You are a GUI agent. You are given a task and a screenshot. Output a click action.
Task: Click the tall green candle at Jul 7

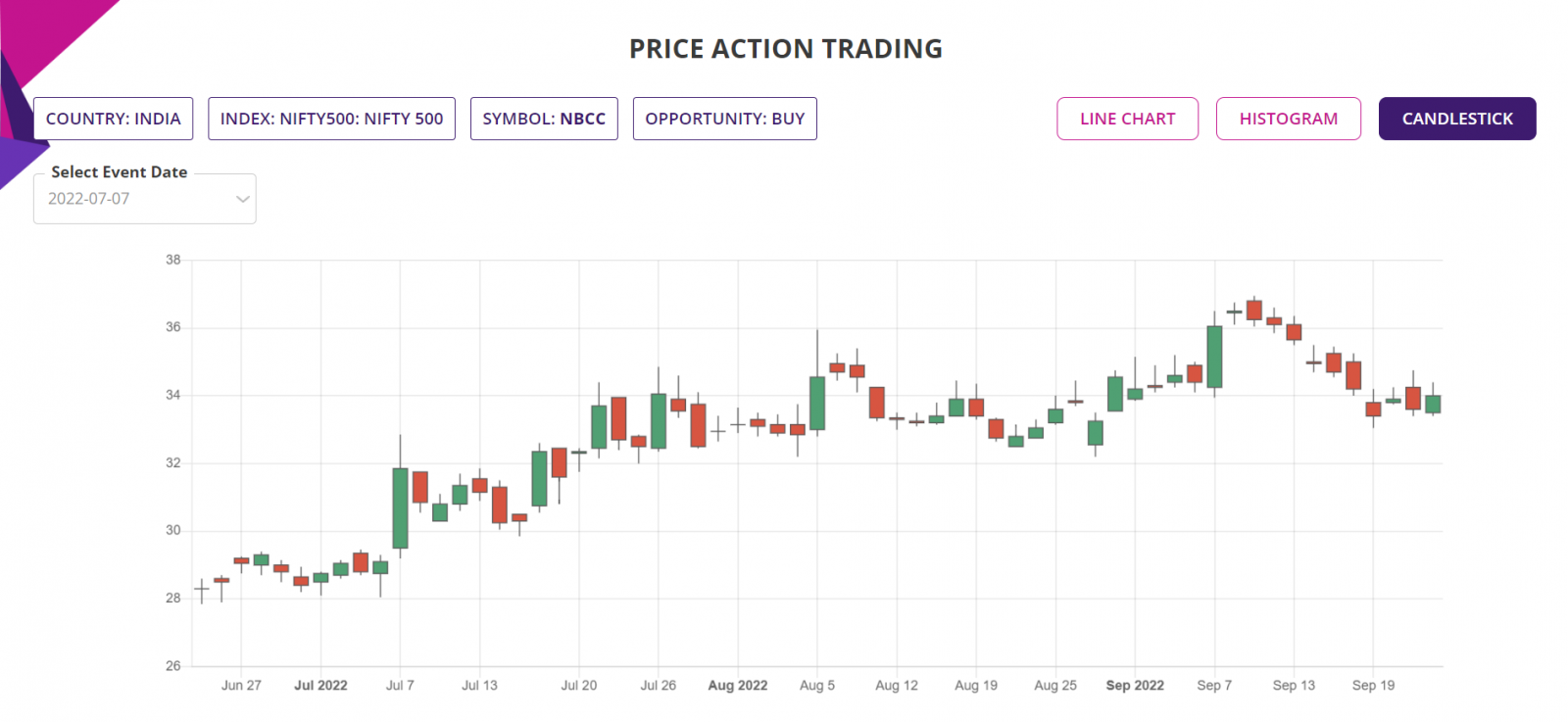(x=400, y=507)
